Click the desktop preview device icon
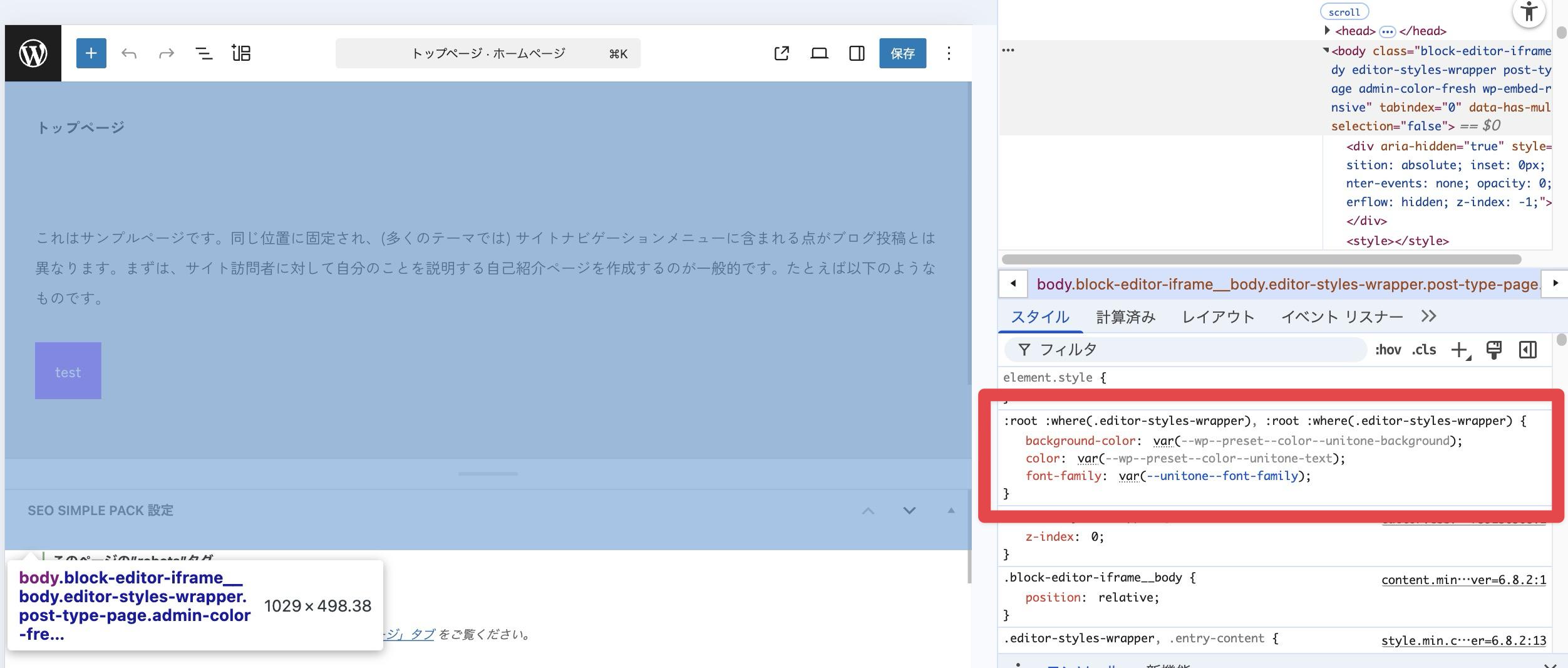 [x=819, y=53]
